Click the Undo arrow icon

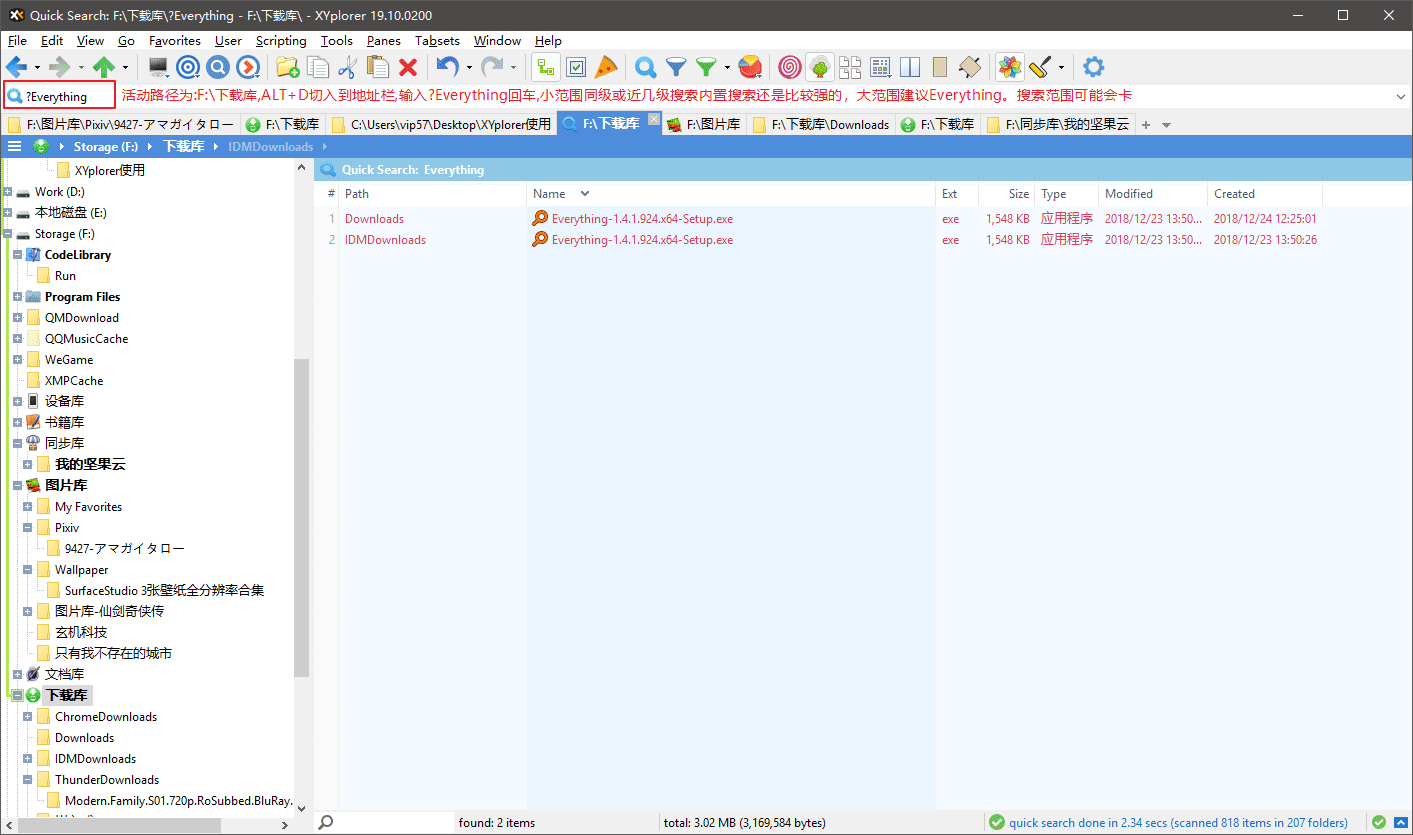tap(447, 67)
